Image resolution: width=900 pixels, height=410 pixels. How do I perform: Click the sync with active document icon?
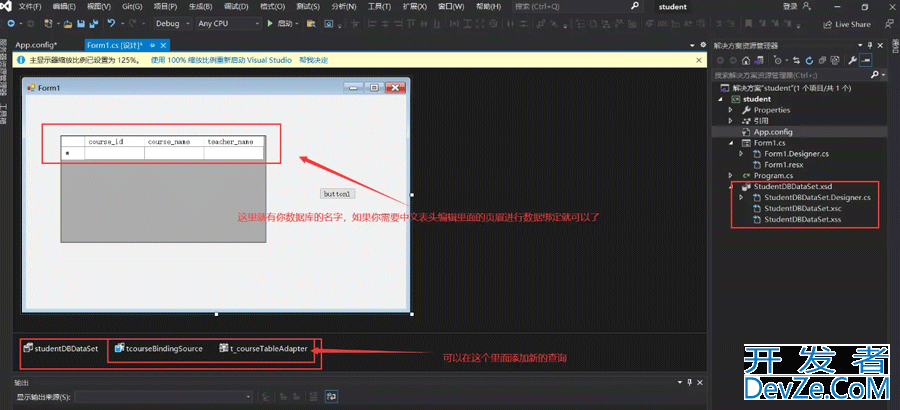pyautogui.click(x=796, y=60)
